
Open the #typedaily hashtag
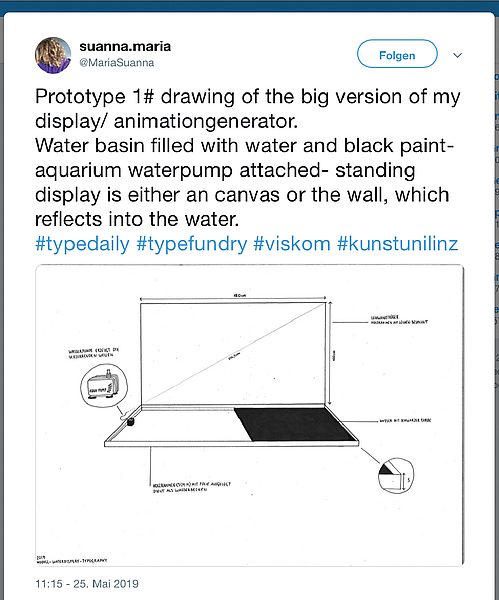click(x=82, y=244)
